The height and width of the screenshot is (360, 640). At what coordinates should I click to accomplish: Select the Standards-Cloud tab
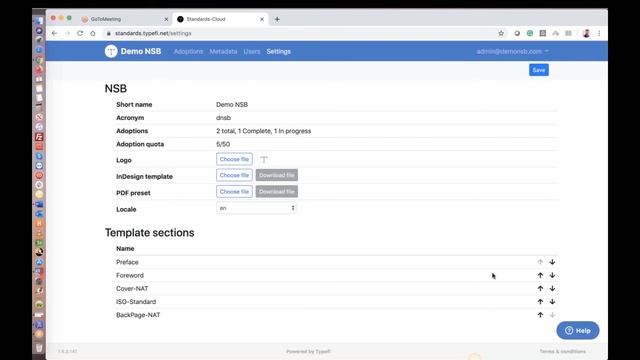220,19
